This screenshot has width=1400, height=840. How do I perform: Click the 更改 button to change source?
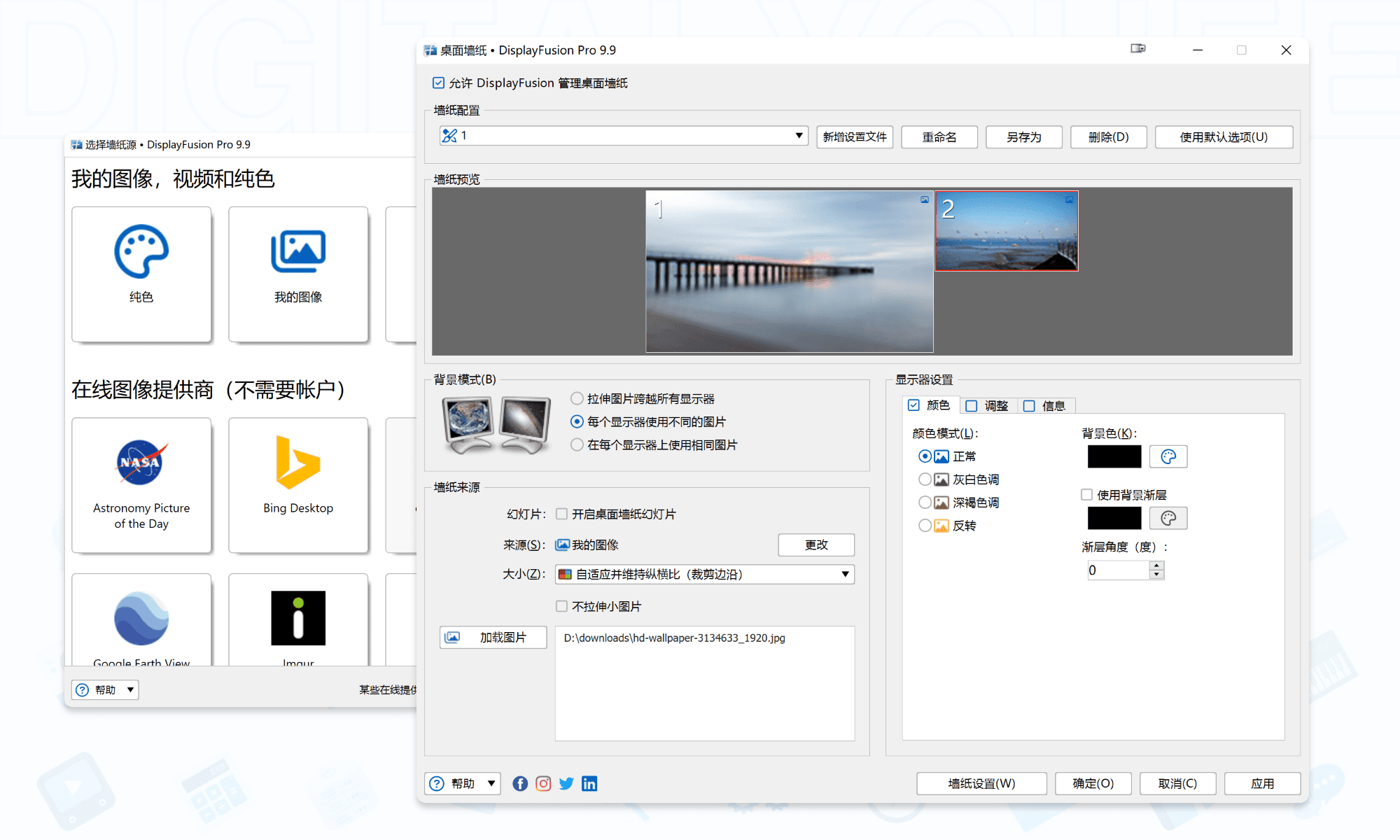pos(815,545)
